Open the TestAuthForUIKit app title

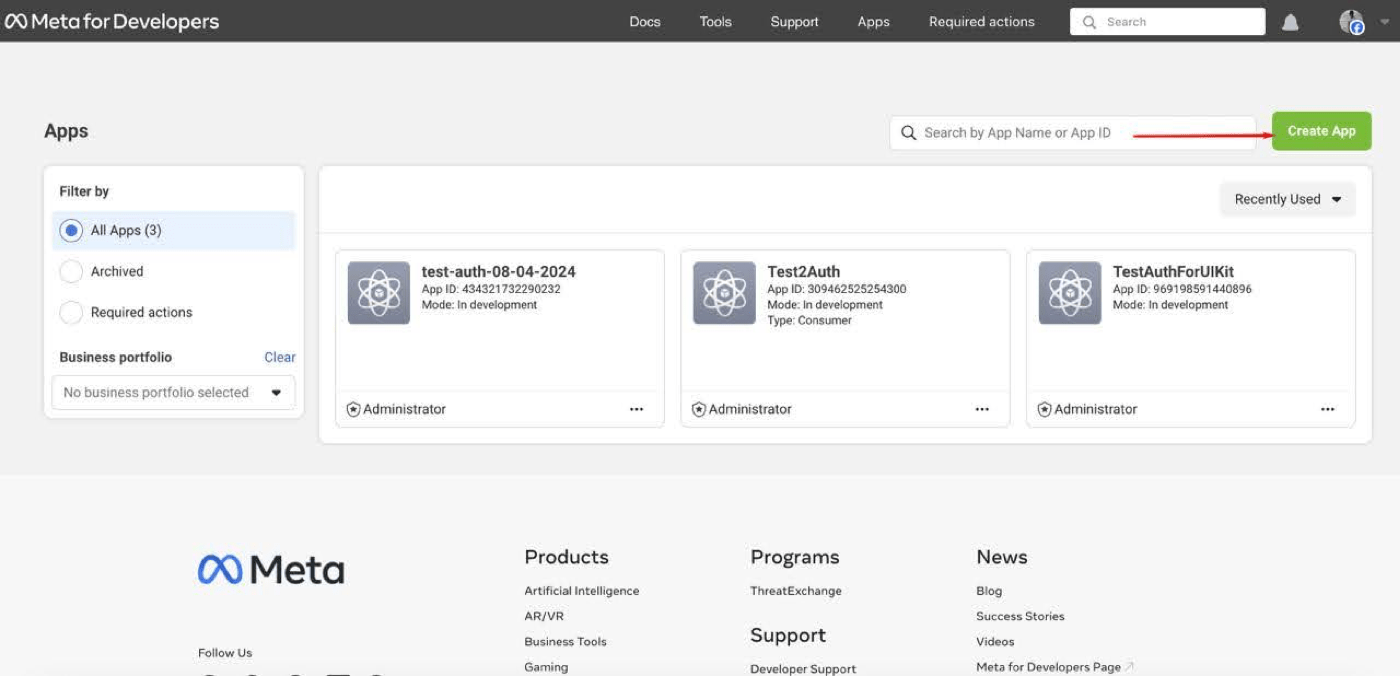[1174, 272]
